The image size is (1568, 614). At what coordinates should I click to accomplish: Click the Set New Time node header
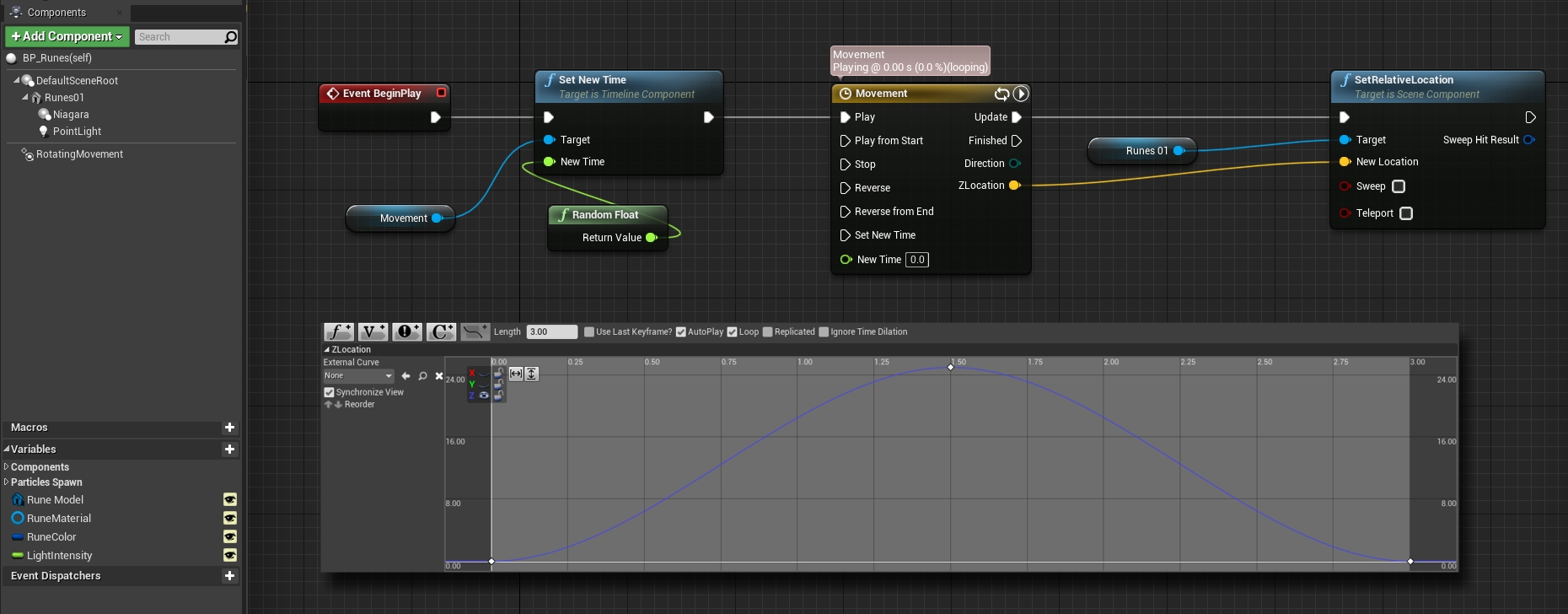pyautogui.click(x=629, y=86)
